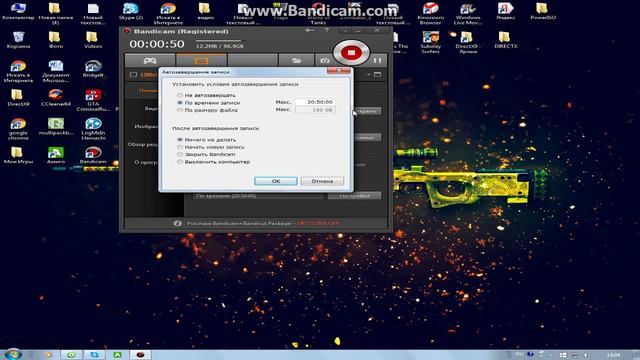Switch to Bandicam game recording mode

tap(150, 61)
